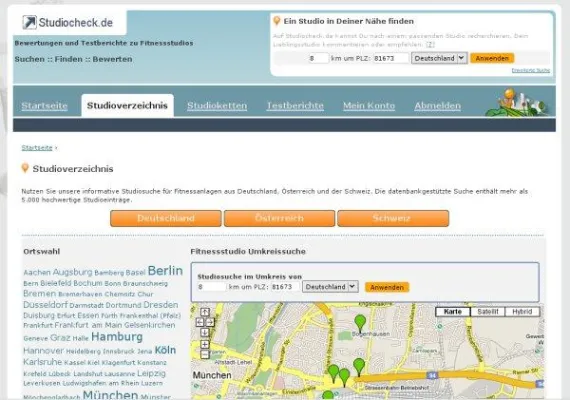570x400 pixels.
Task: Switch map to Karte view
Action: pos(453,312)
